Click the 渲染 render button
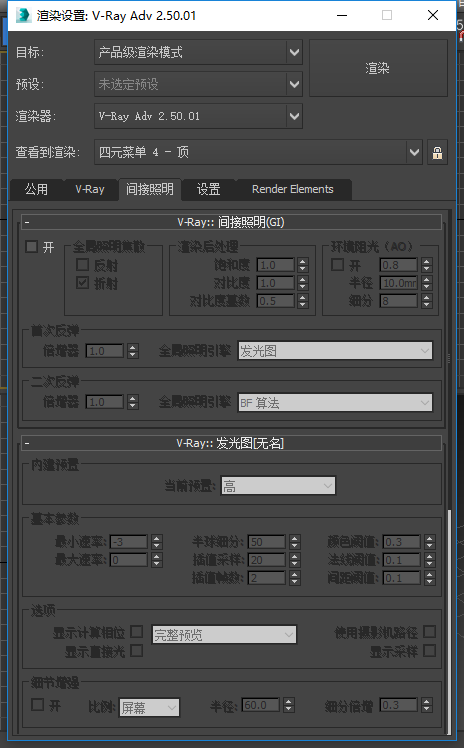464x748 pixels. tap(378, 68)
